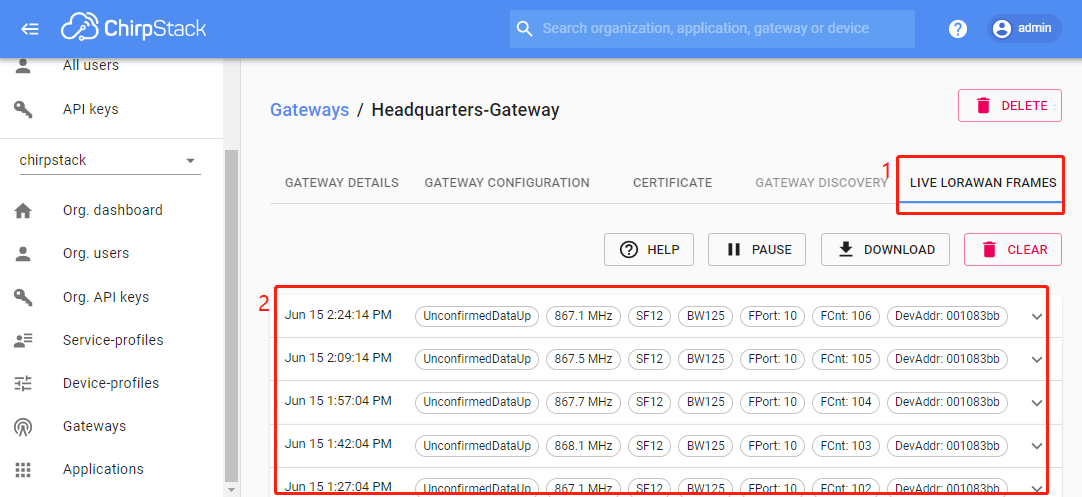Expand the 1:42:04 PM frame row
The height and width of the screenshot is (497, 1082).
click(x=1036, y=446)
